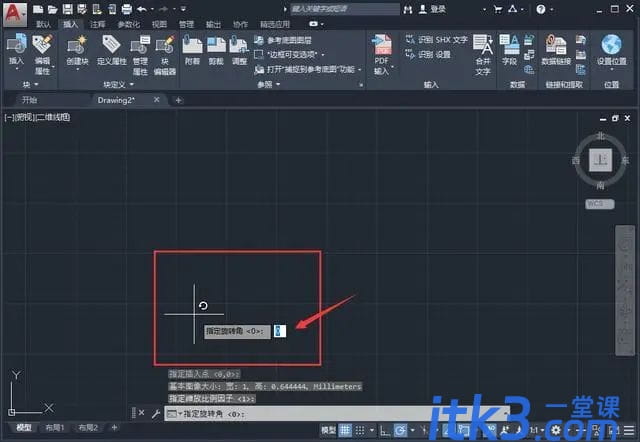Switch to the 管理 ribbon tab
The width and height of the screenshot is (640, 442).
coord(186,24)
